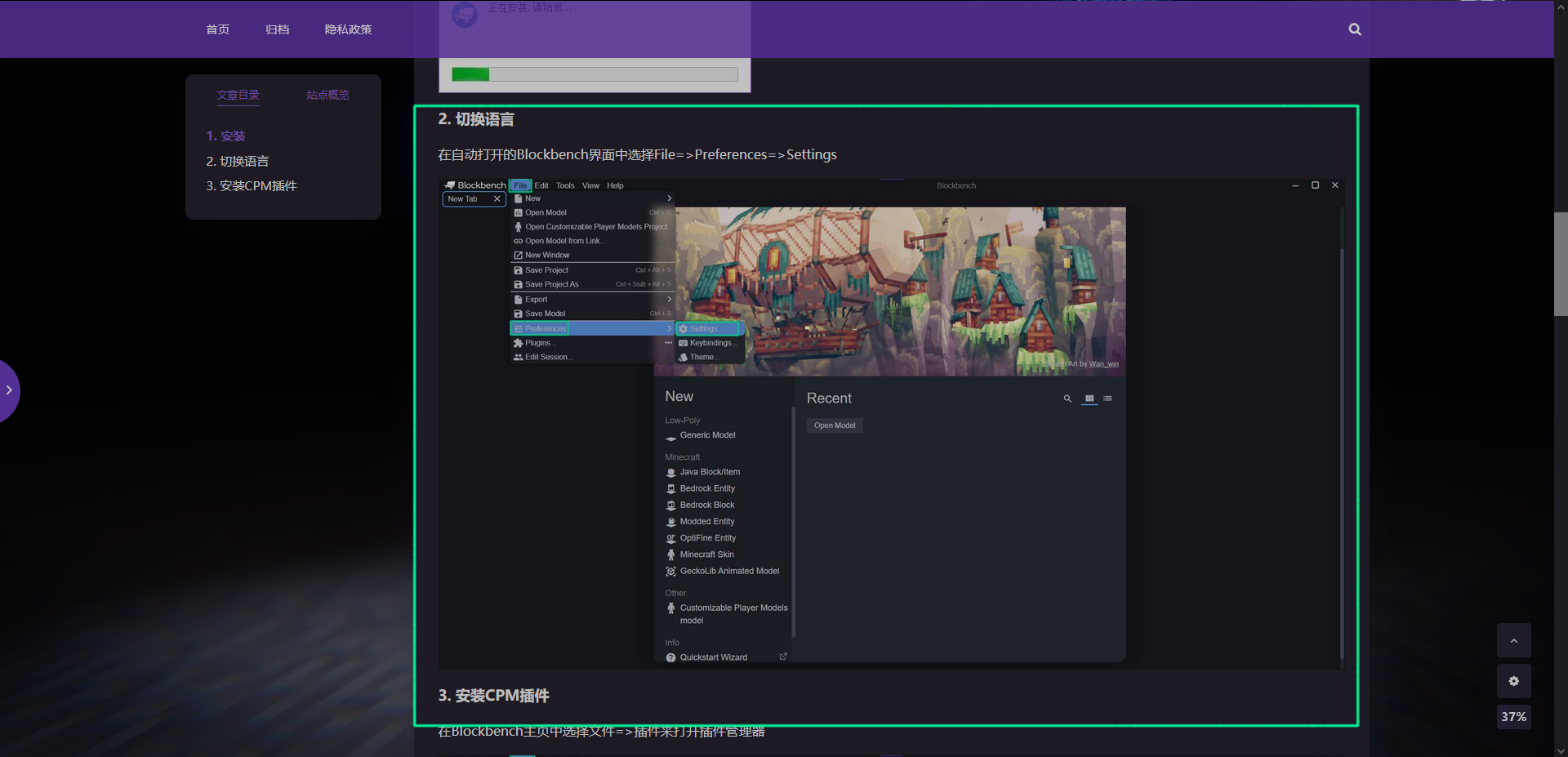Click the Tools menu in the Blockbench screenshot
The height and width of the screenshot is (757, 1568).
pos(565,185)
